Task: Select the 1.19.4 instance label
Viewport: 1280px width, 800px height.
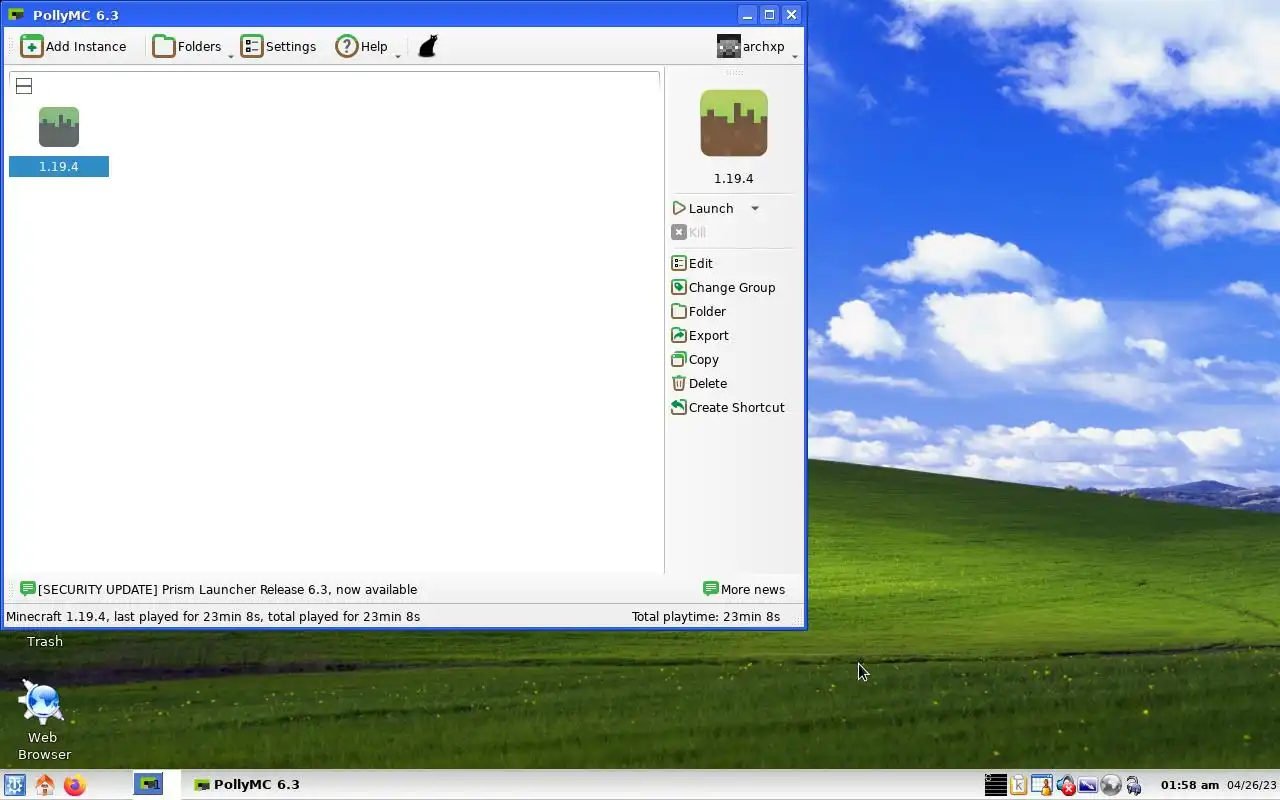Action: tap(59, 166)
